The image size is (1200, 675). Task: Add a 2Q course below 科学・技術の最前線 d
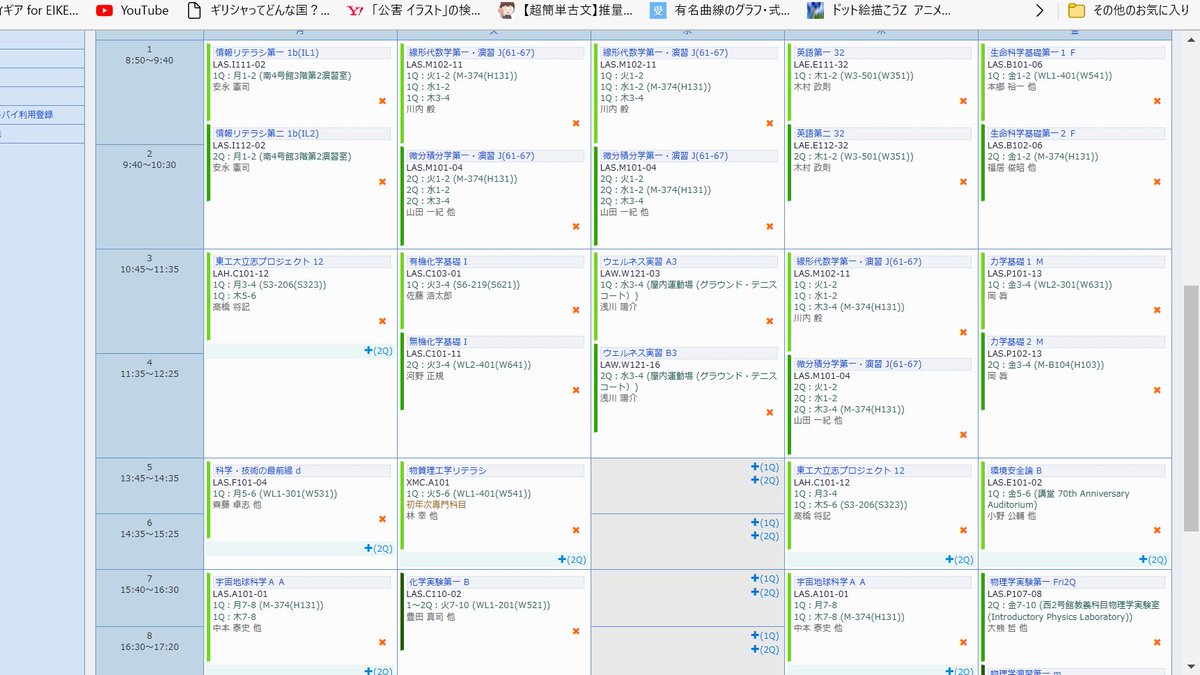coord(379,548)
